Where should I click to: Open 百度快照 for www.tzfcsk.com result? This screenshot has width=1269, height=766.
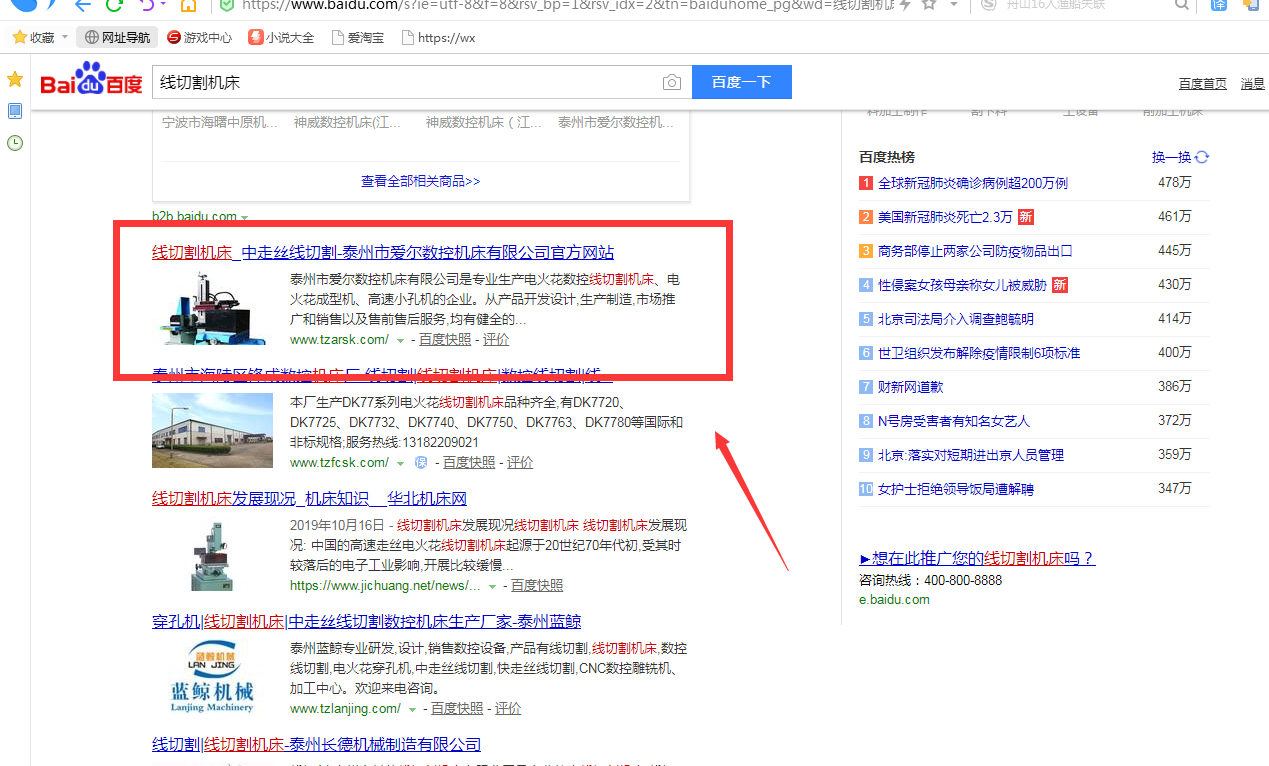[469, 463]
